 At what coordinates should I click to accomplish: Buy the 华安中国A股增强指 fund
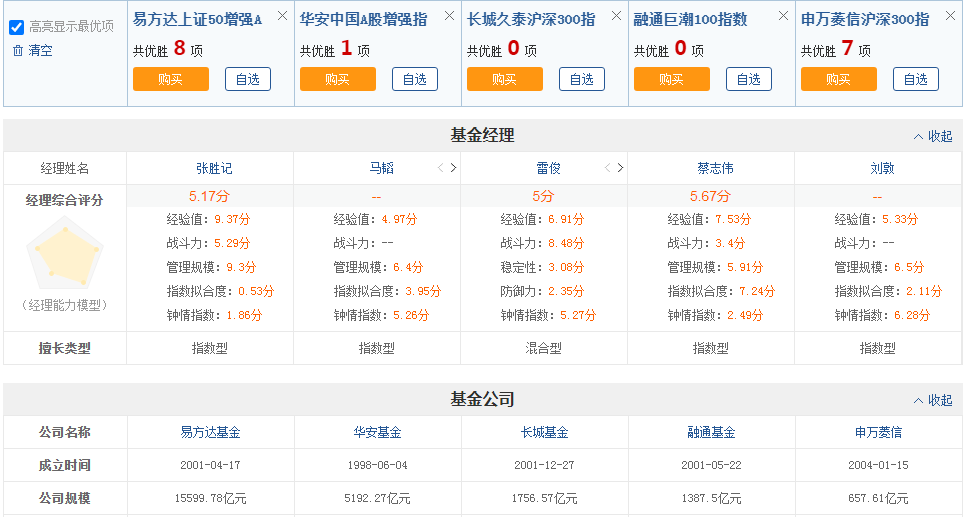(338, 79)
